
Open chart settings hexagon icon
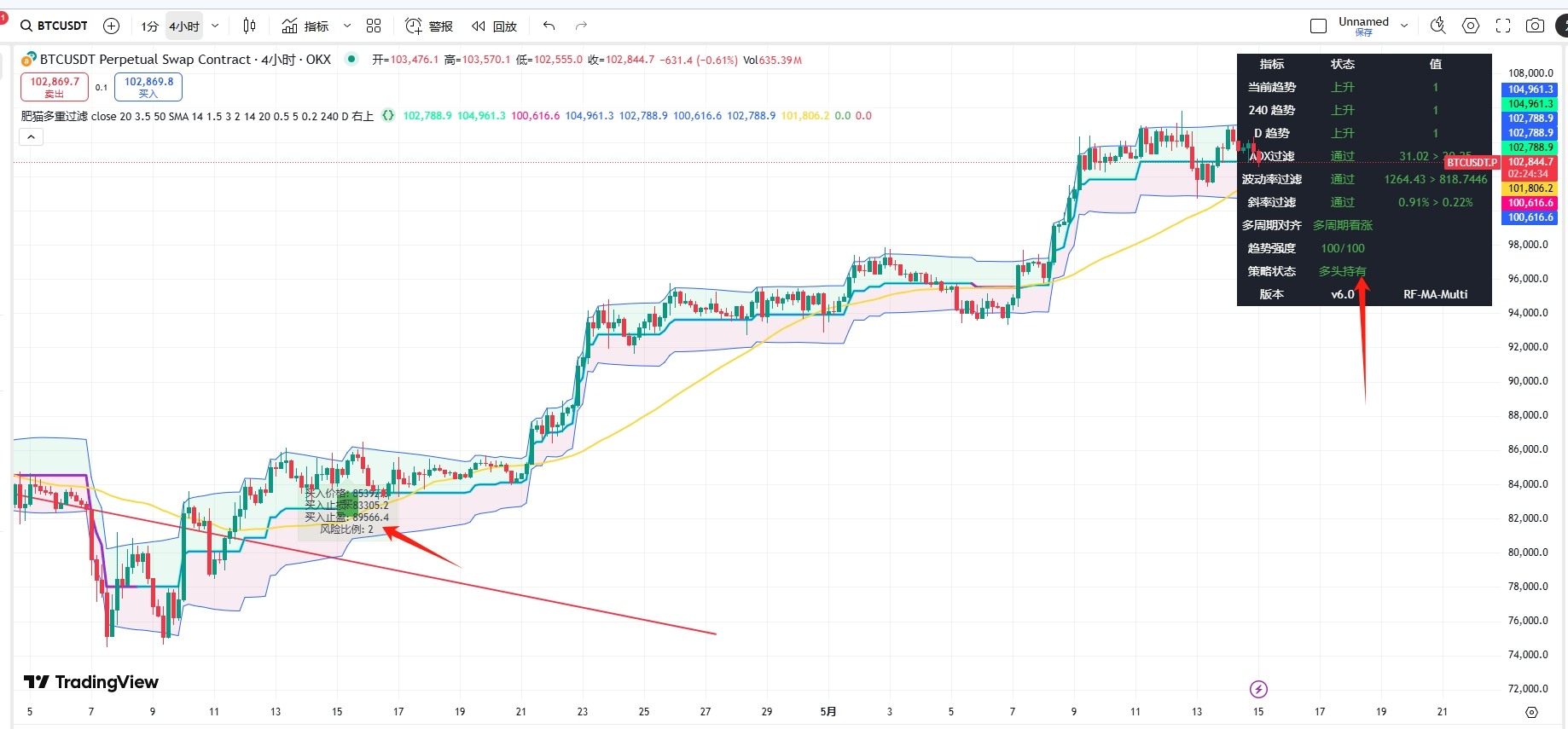tap(1471, 26)
